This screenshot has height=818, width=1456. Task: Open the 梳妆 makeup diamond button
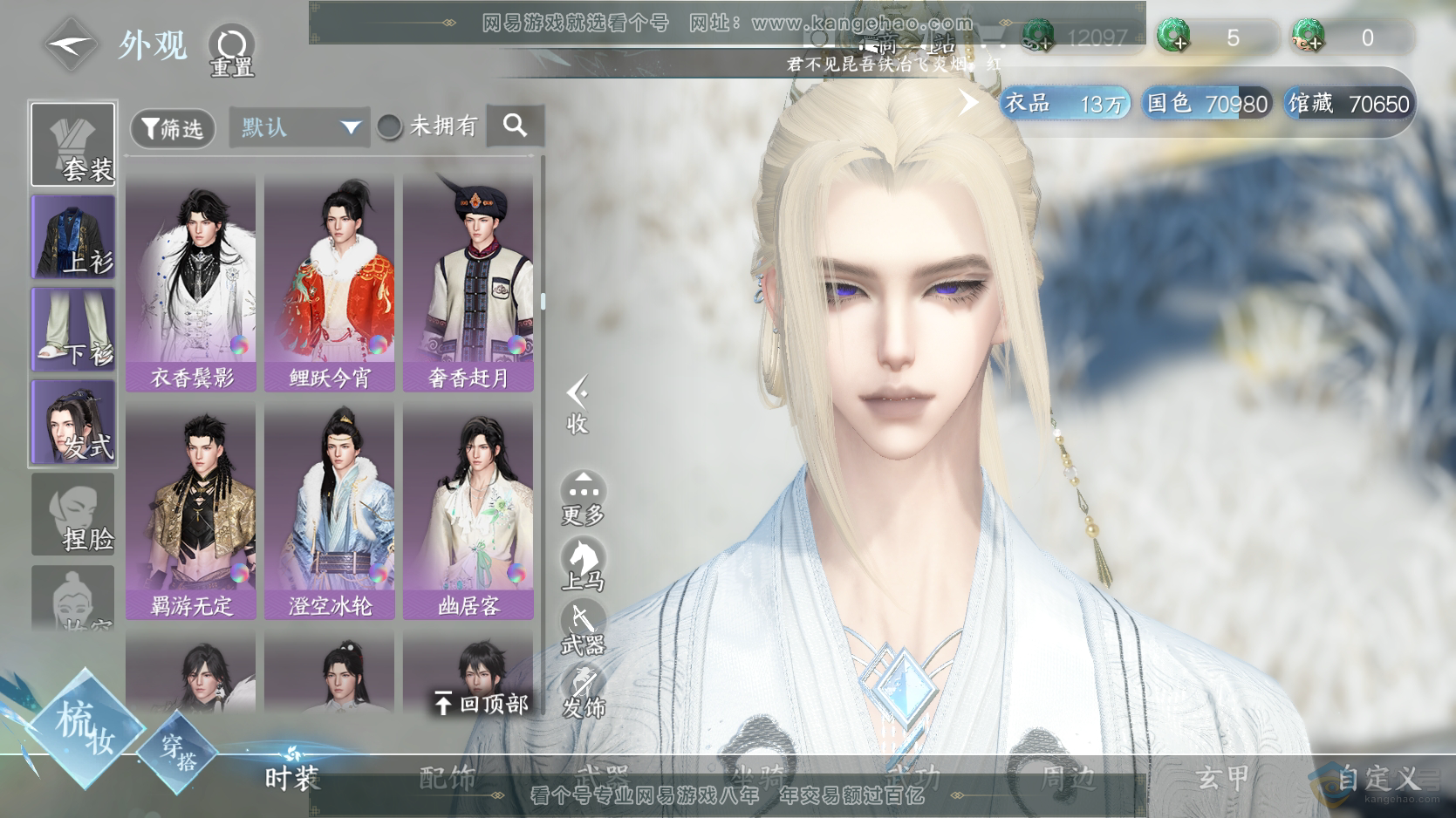(85, 728)
